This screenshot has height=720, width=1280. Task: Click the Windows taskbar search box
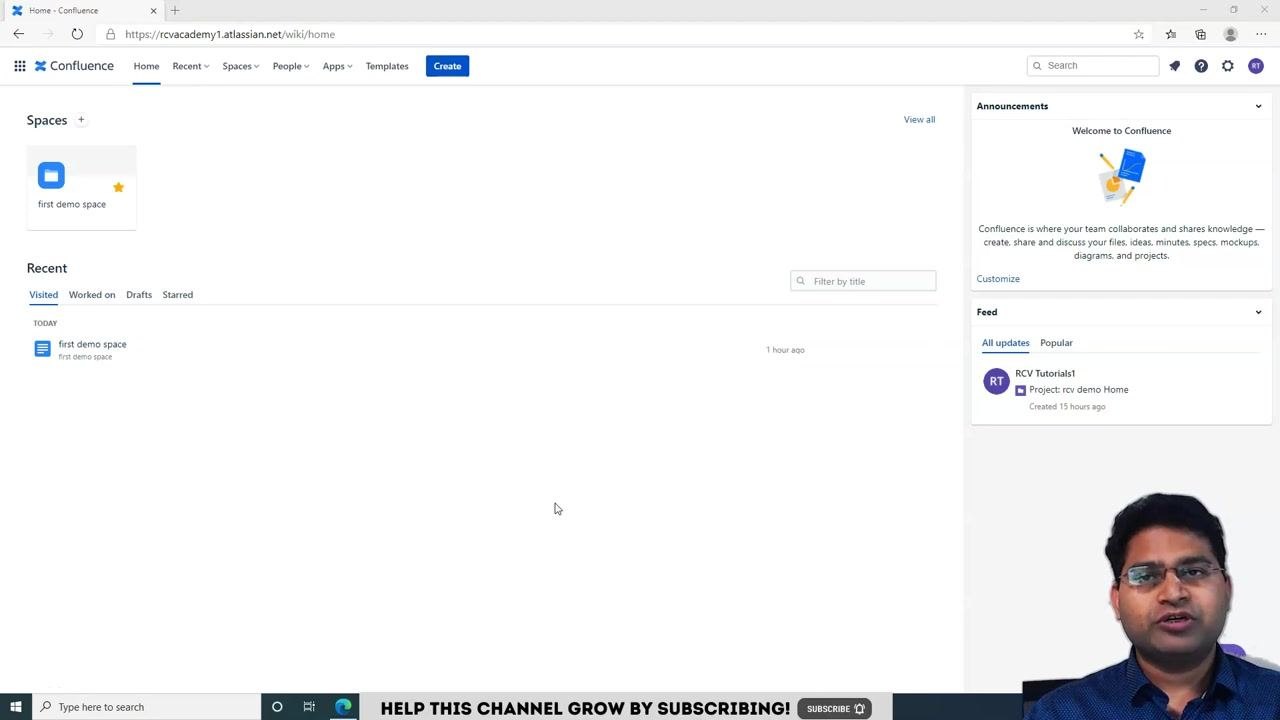tap(147, 707)
